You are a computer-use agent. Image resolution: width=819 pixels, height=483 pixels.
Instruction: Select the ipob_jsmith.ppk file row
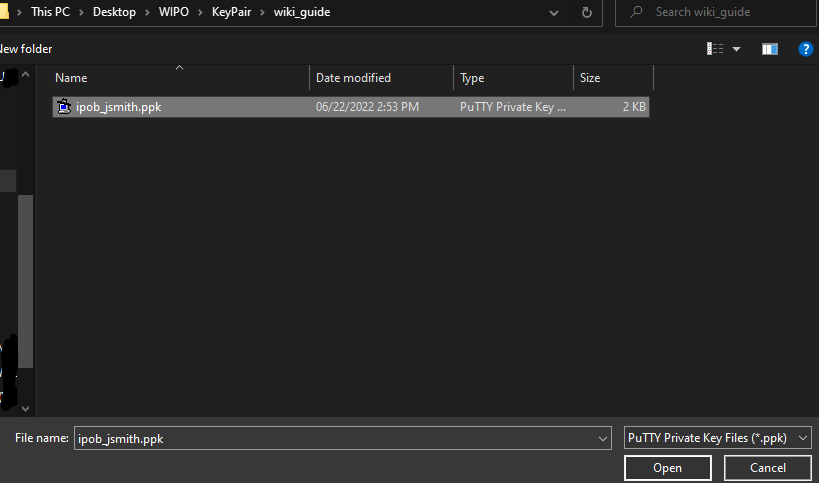(350, 107)
